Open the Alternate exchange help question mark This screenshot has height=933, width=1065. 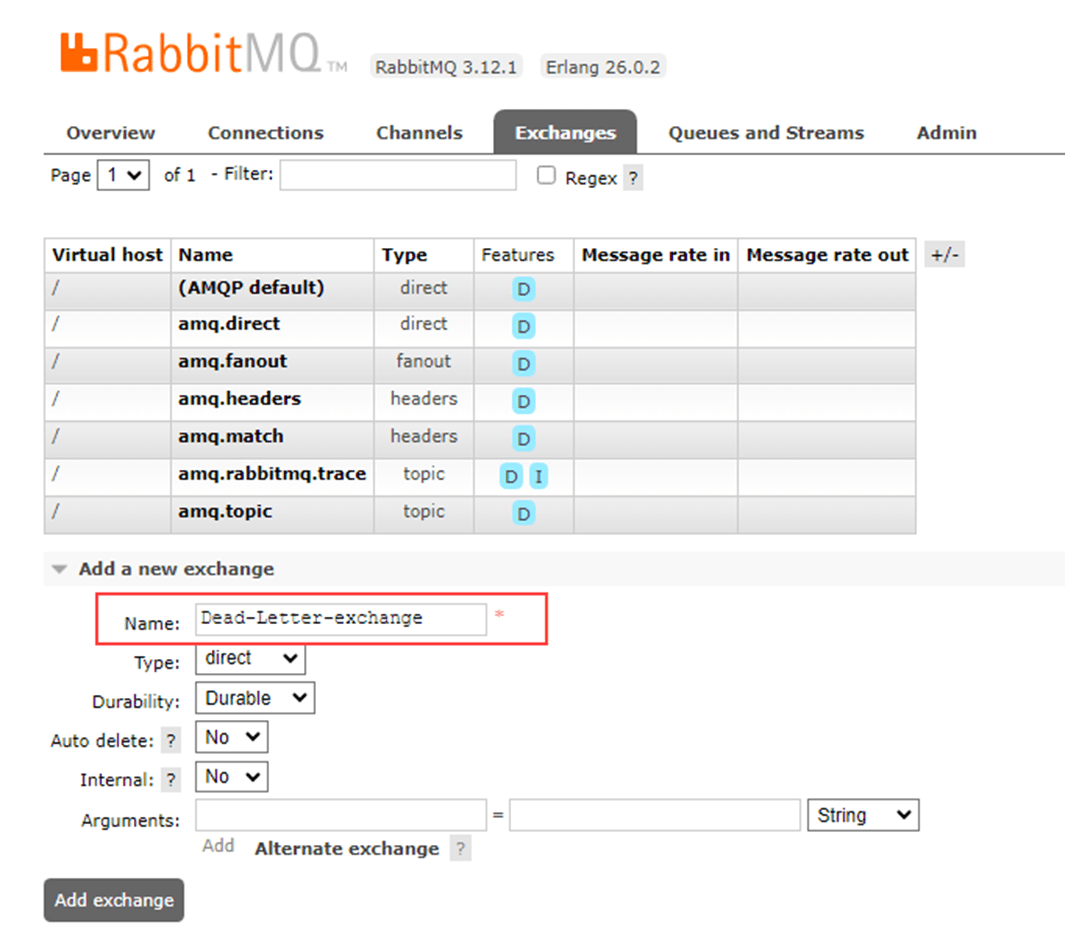coord(461,849)
